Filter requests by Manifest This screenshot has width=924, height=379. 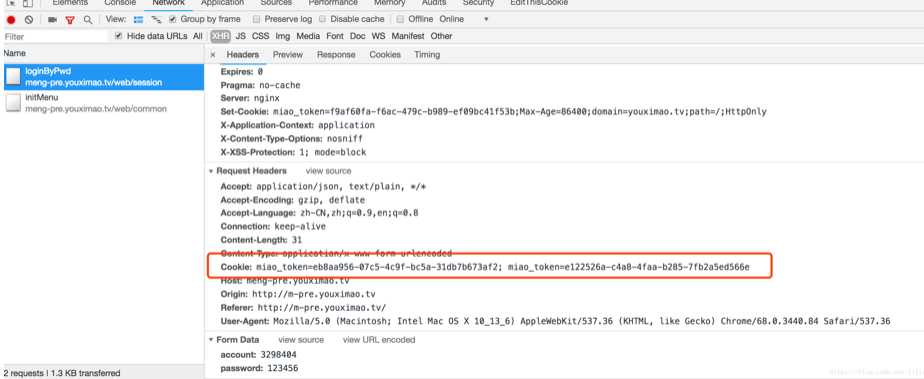coord(408,36)
